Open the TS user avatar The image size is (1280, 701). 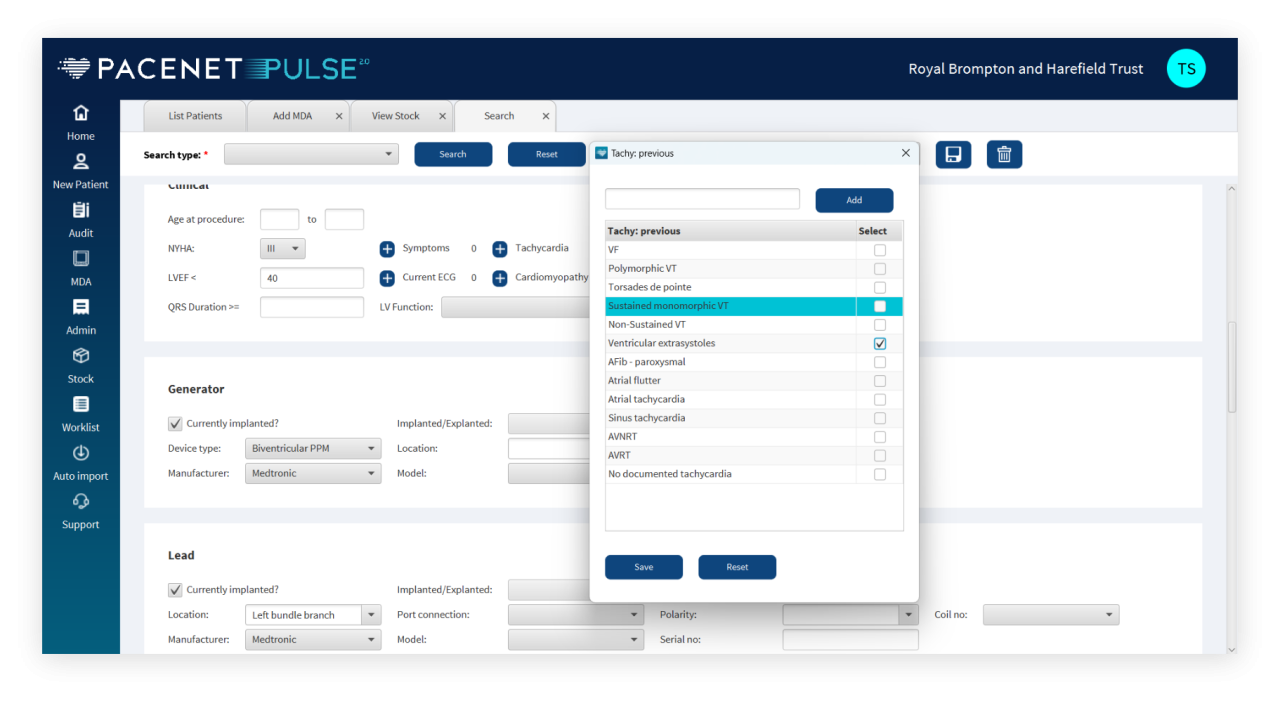click(1186, 69)
